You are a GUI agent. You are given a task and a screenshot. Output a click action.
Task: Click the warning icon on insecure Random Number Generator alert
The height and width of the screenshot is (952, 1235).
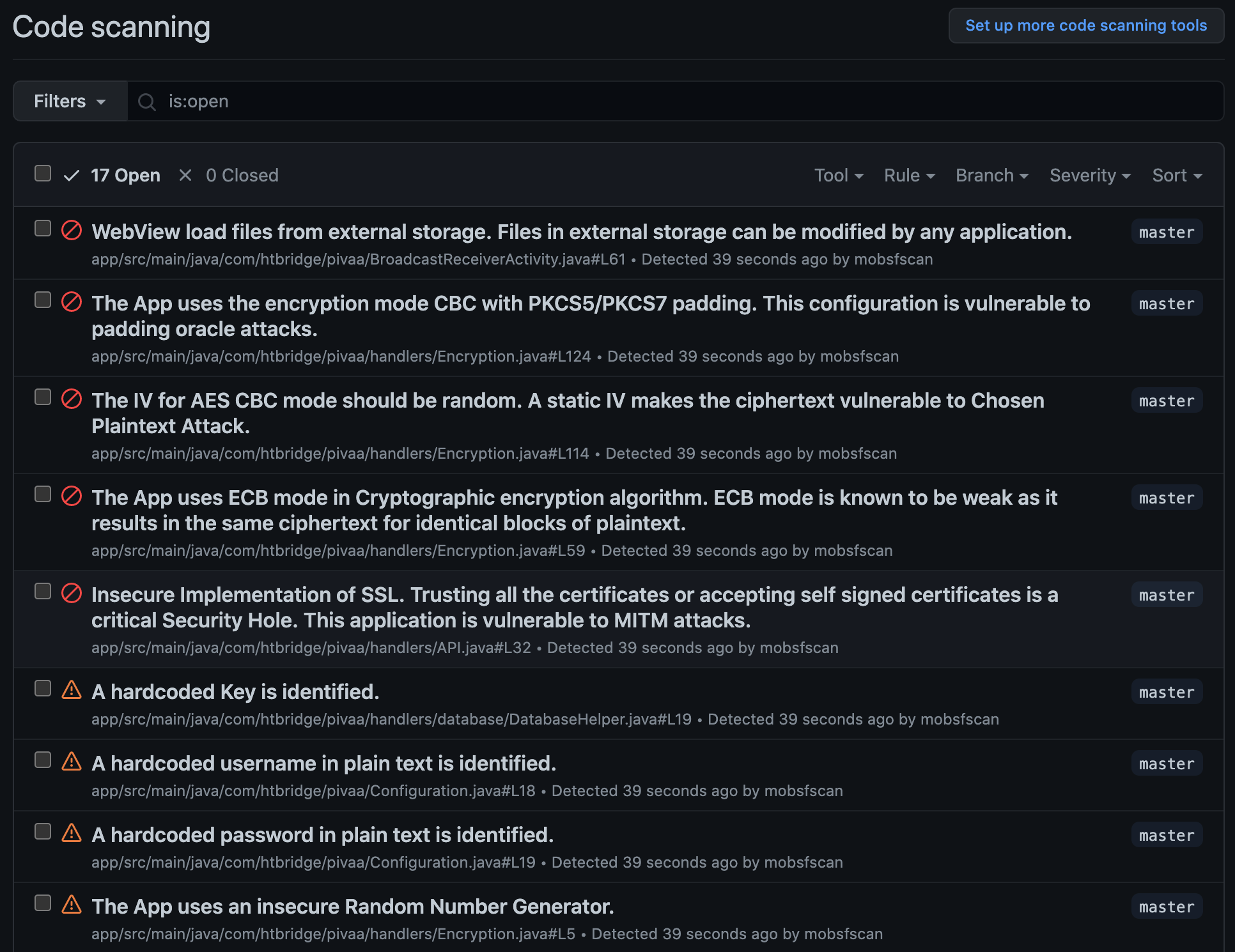pos(71,905)
